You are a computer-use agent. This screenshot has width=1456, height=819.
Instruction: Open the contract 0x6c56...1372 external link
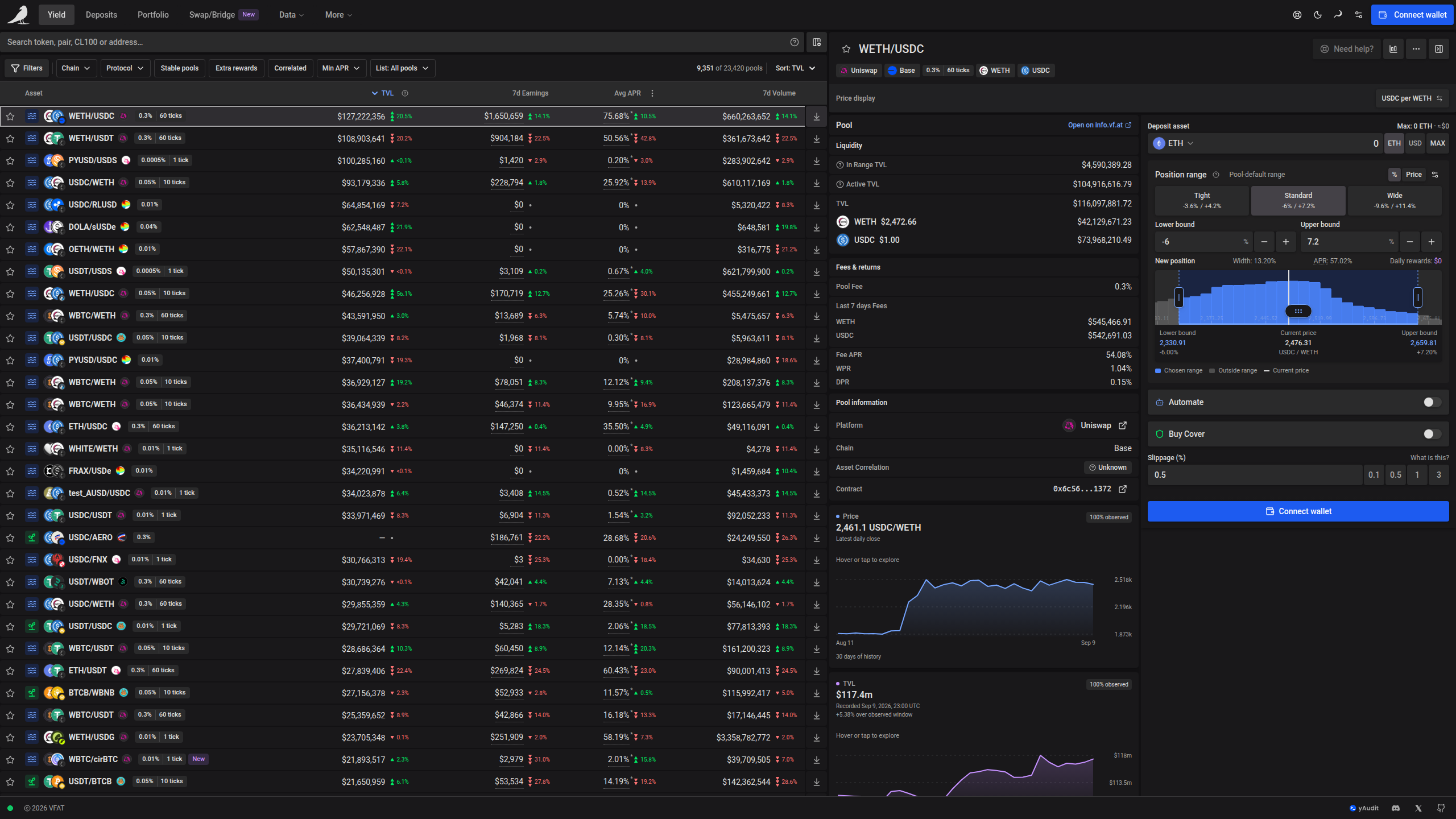1123,489
